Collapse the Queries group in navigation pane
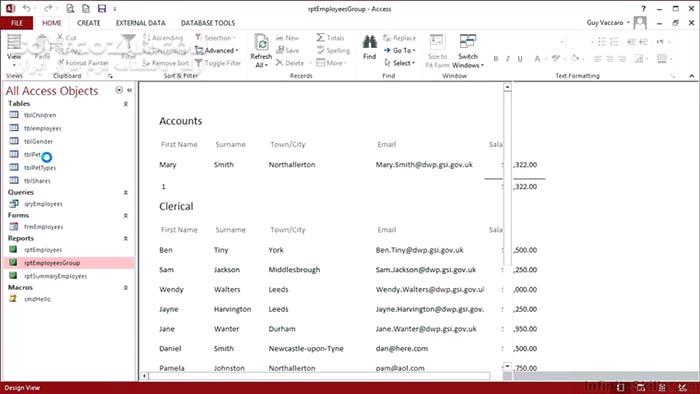Viewport: 700px width, 394px height. pyautogui.click(x=125, y=192)
